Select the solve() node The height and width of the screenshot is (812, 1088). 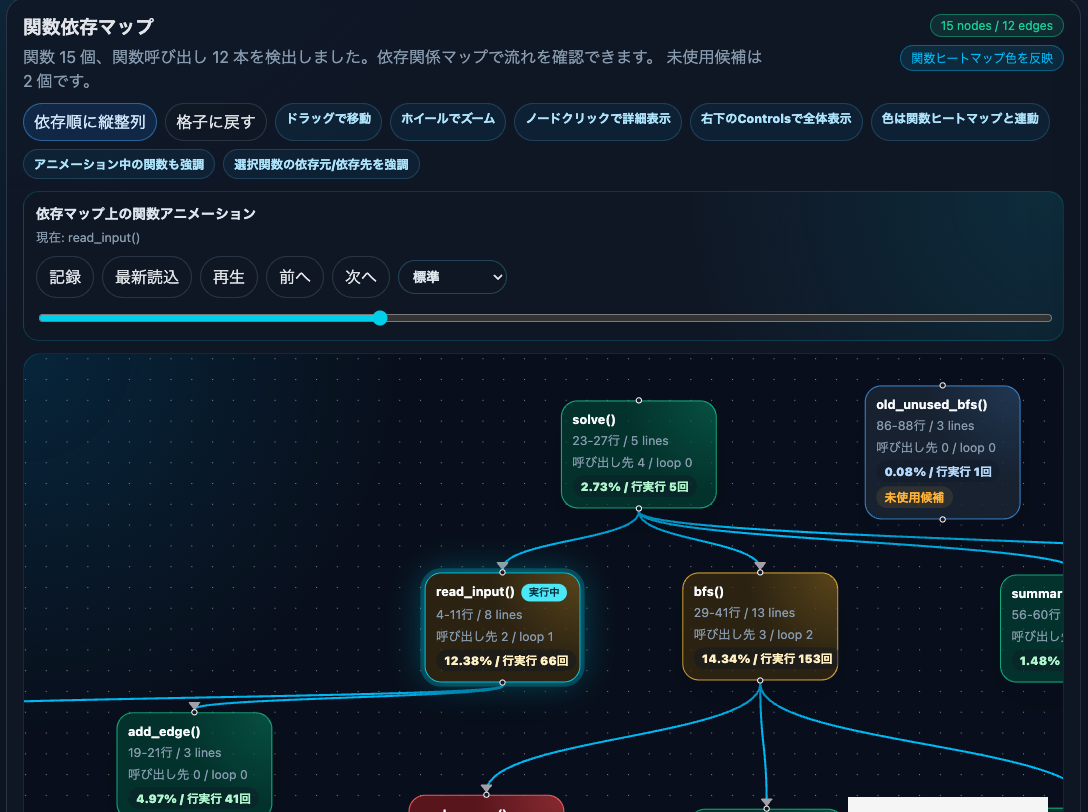point(638,454)
